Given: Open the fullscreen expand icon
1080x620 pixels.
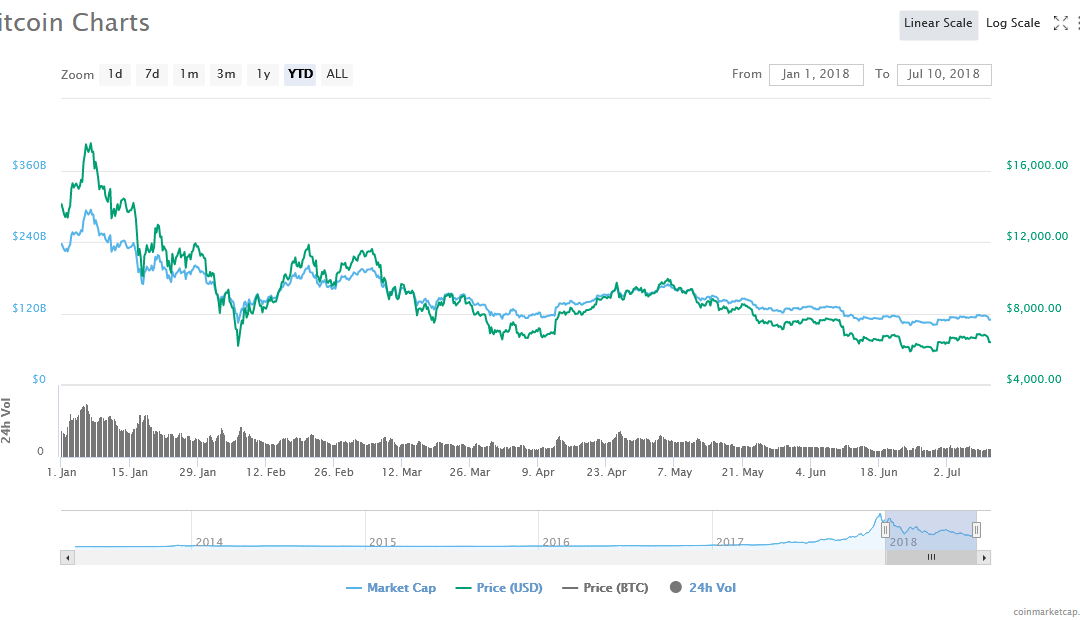Looking at the screenshot, I should point(1061,23).
